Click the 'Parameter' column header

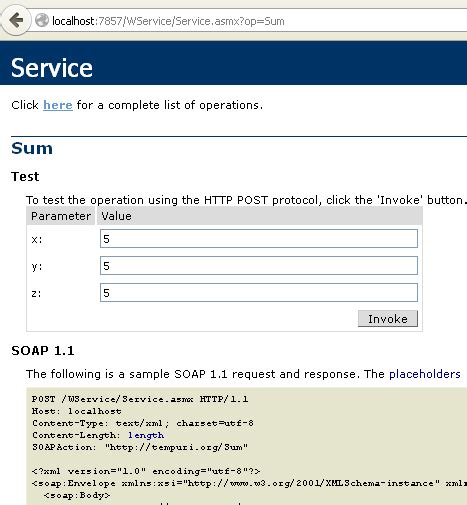[x=61, y=216]
